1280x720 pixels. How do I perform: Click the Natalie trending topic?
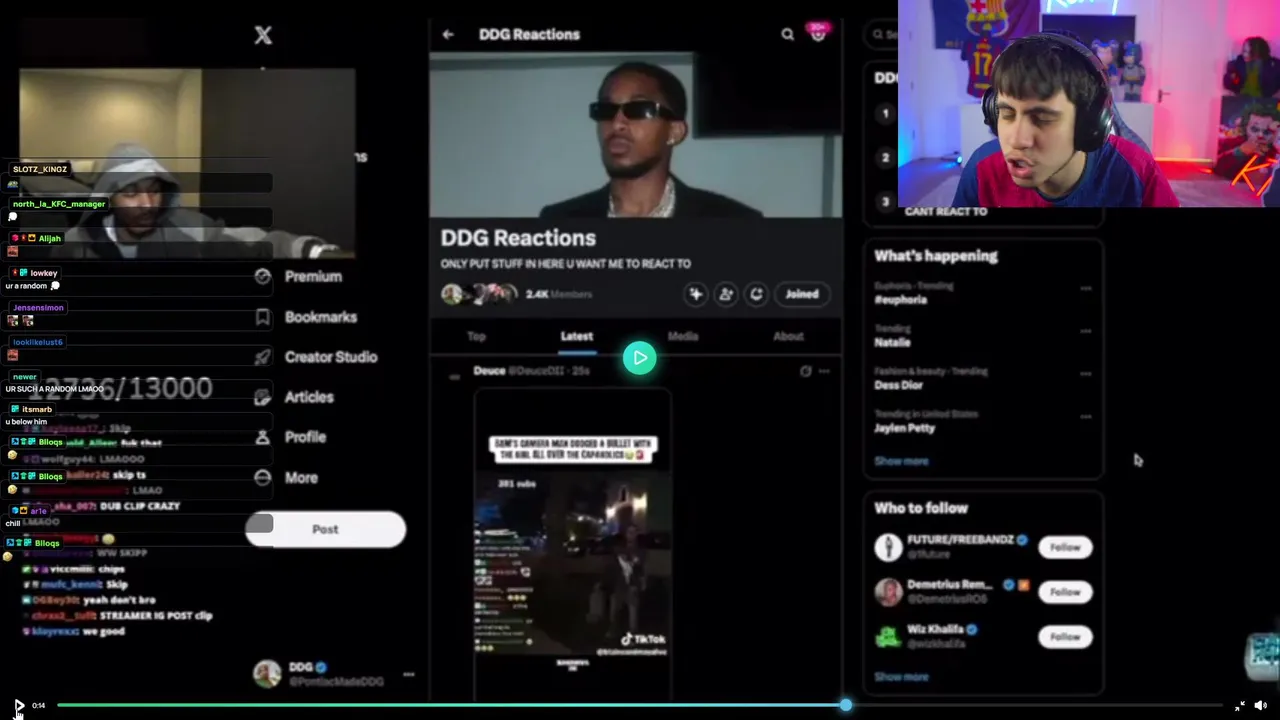click(892, 342)
